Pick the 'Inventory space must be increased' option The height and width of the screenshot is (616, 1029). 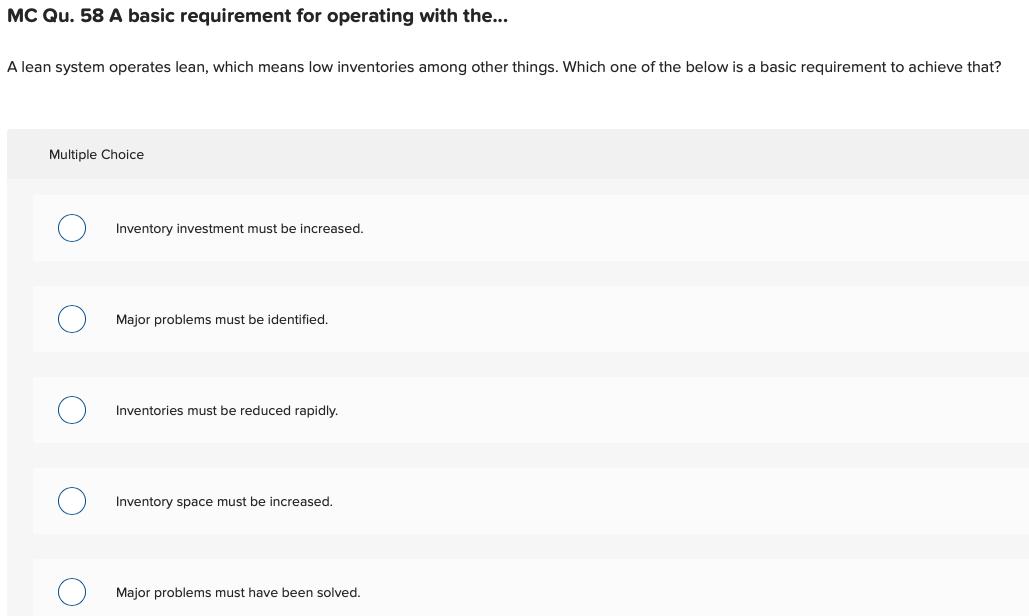coord(71,501)
